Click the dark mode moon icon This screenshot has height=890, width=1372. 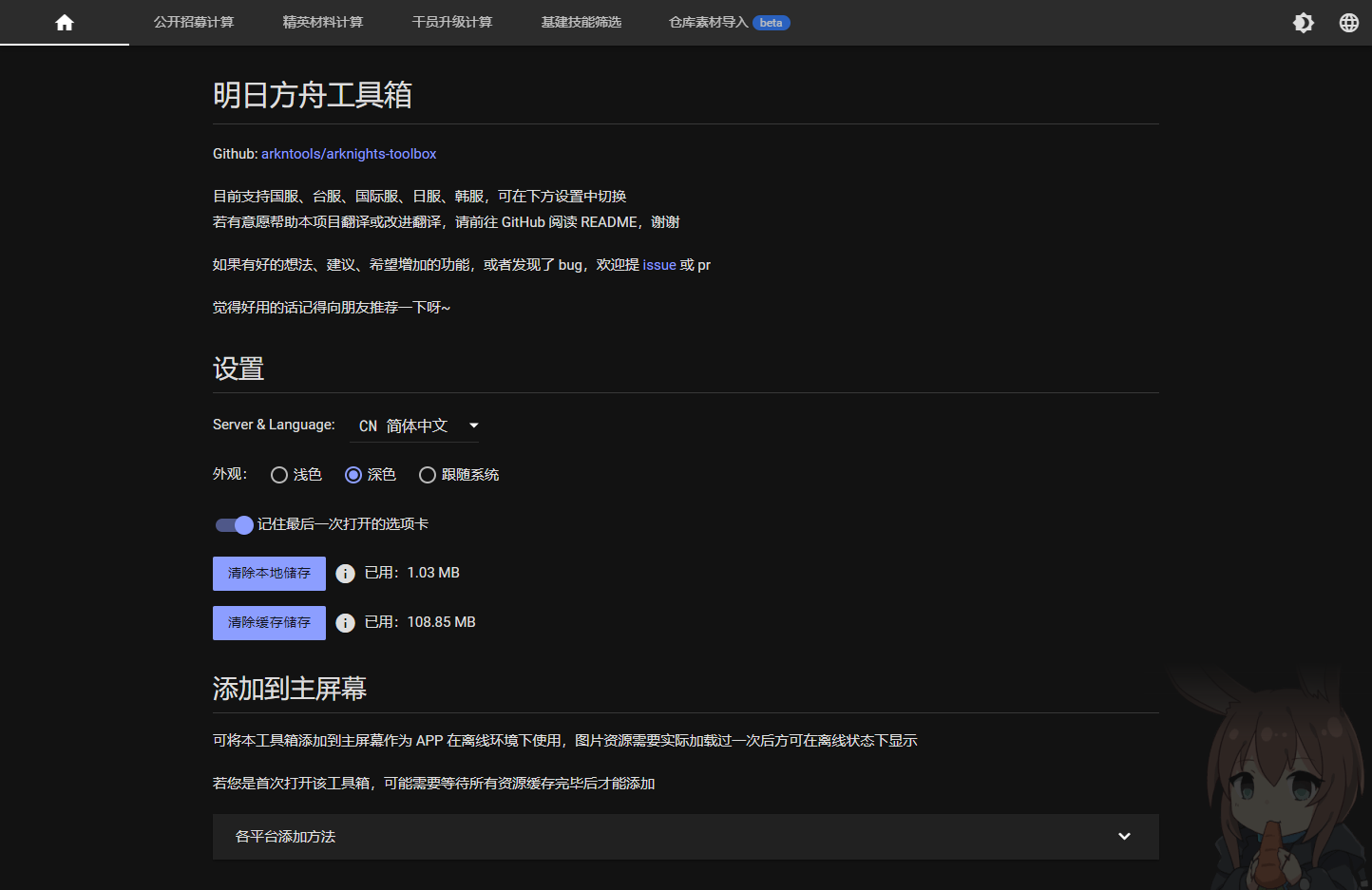point(1303,22)
